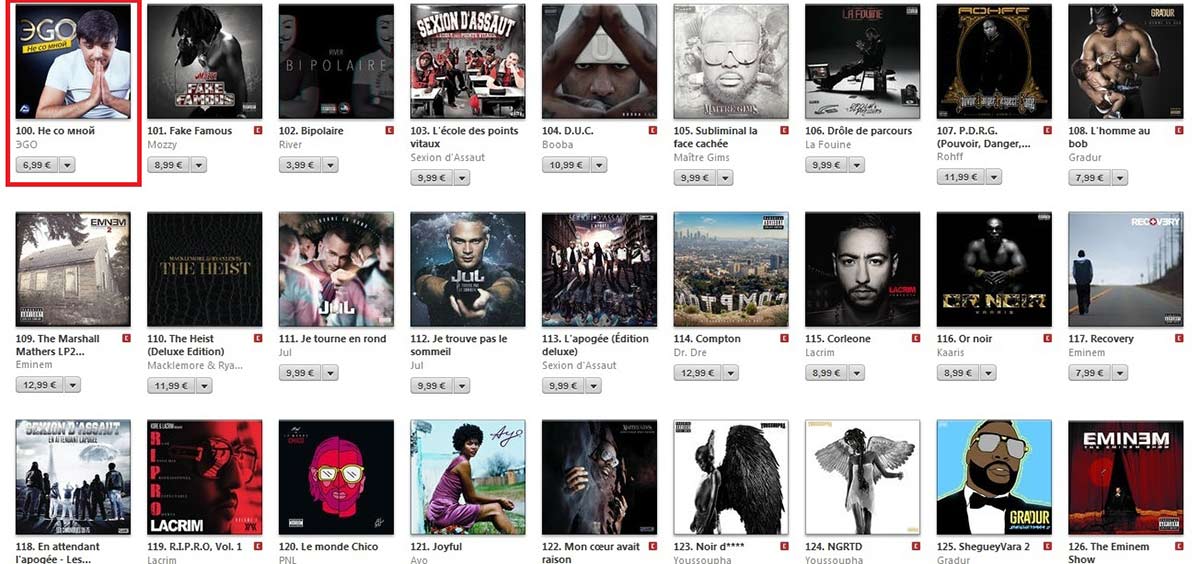Click the explicit badge beside Corleone
The image size is (1200, 564).
pyautogui.click(x=916, y=338)
